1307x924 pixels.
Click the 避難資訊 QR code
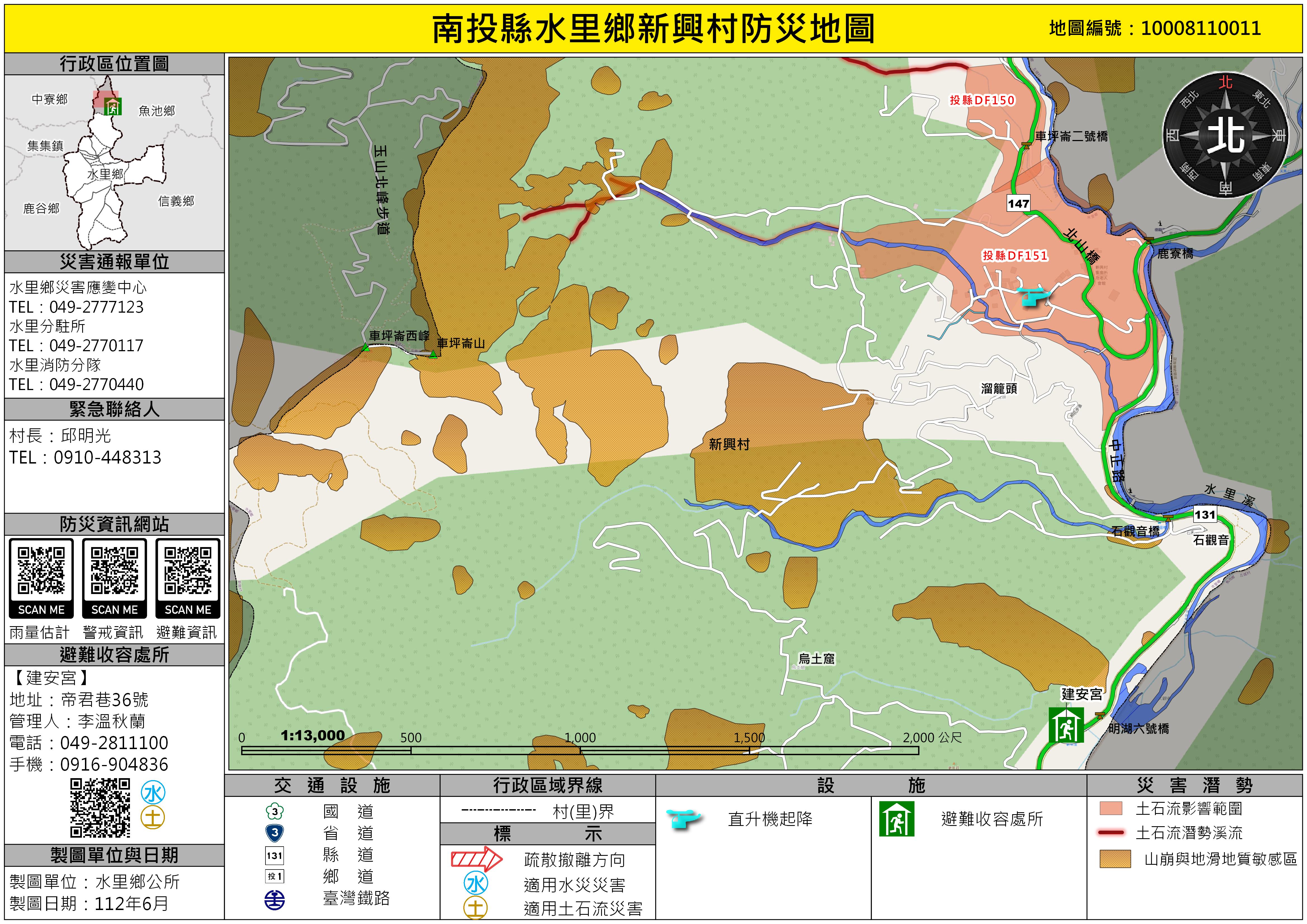pos(188,571)
